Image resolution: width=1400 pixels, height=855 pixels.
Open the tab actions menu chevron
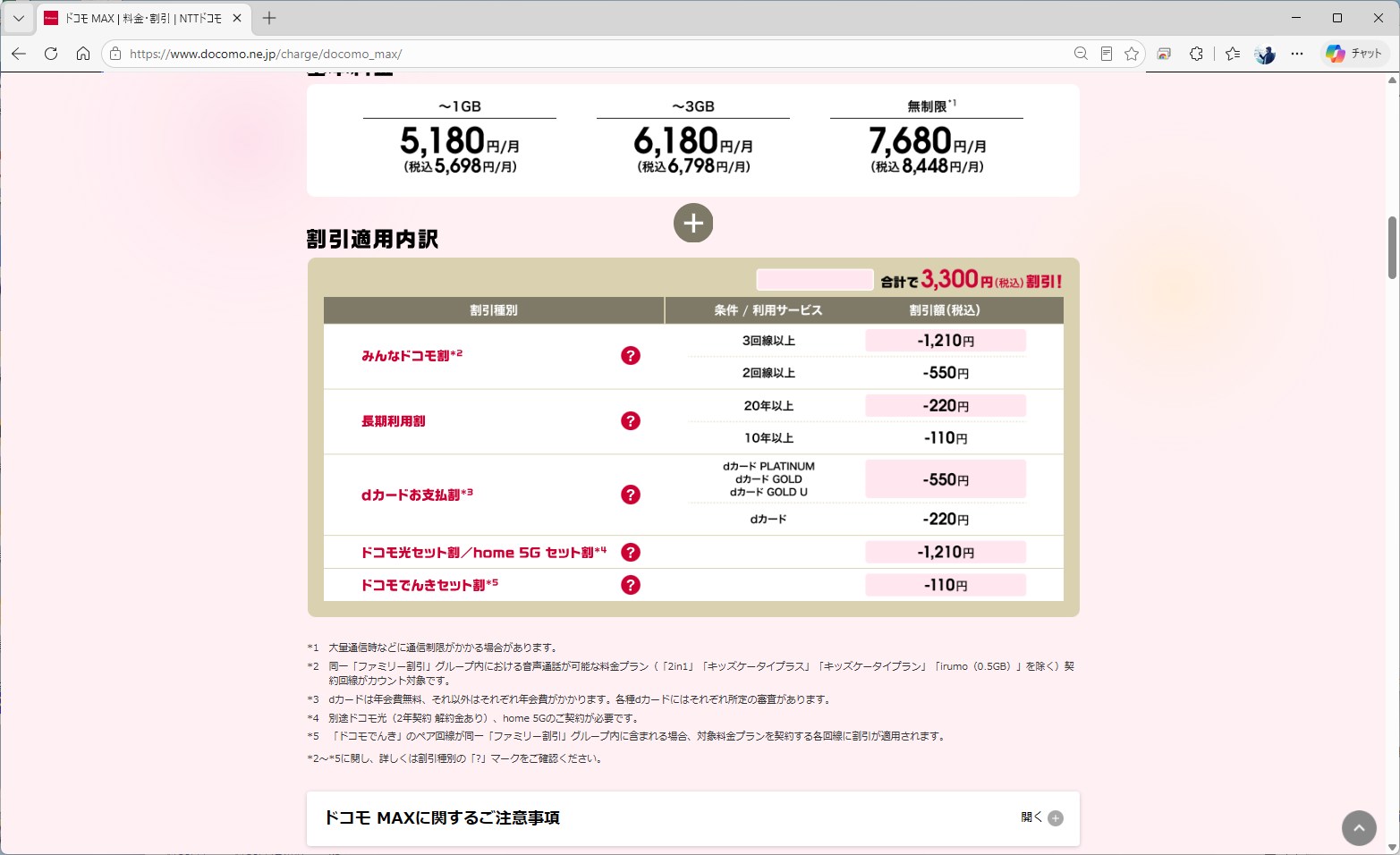pyautogui.click(x=18, y=18)
